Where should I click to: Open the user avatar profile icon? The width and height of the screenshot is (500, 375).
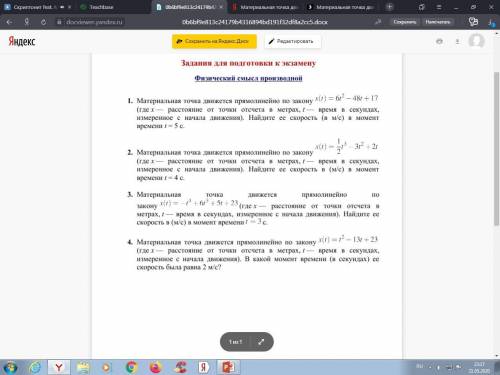[476, 41]
